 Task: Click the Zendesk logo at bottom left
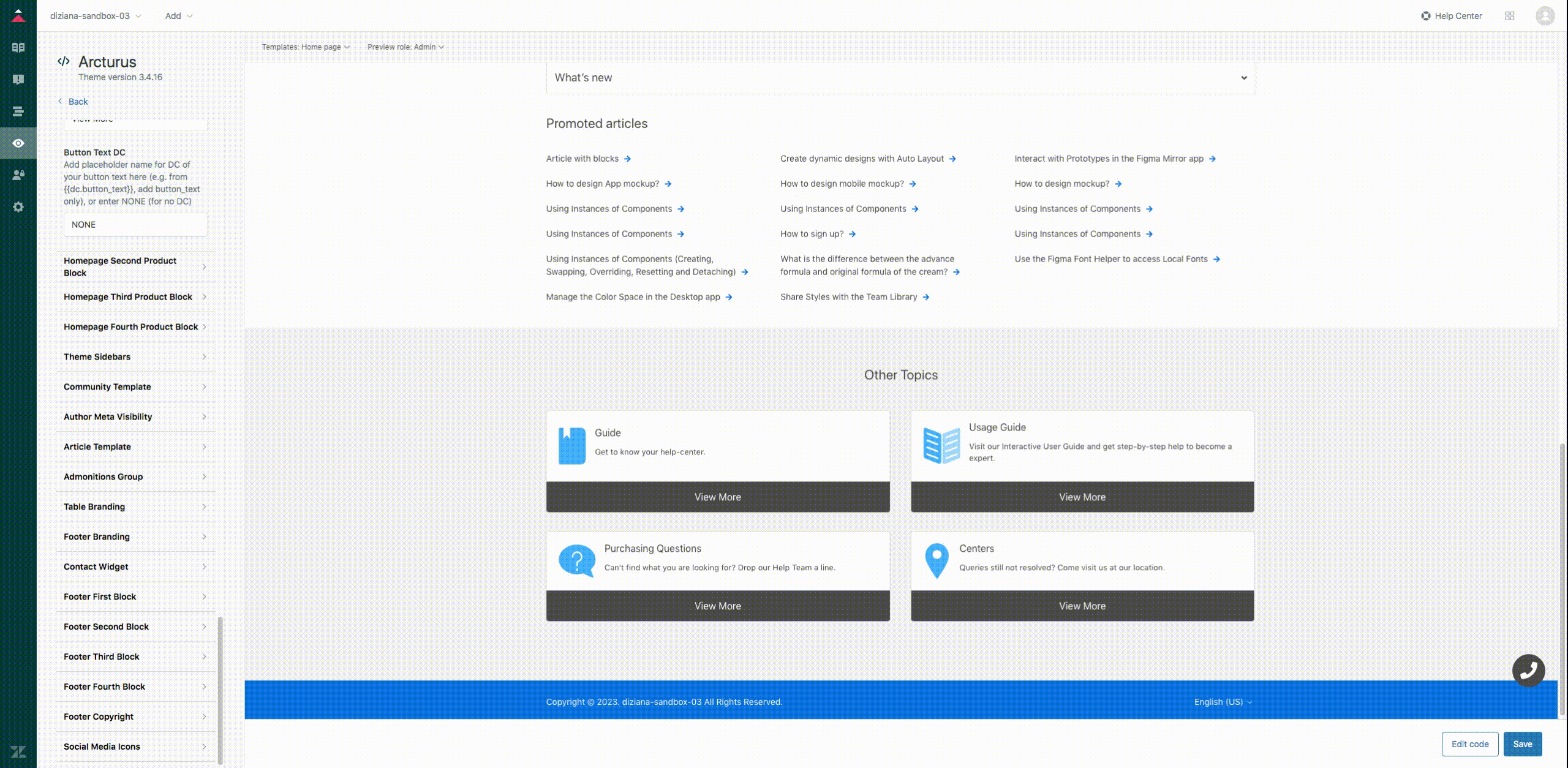point(18,751)
